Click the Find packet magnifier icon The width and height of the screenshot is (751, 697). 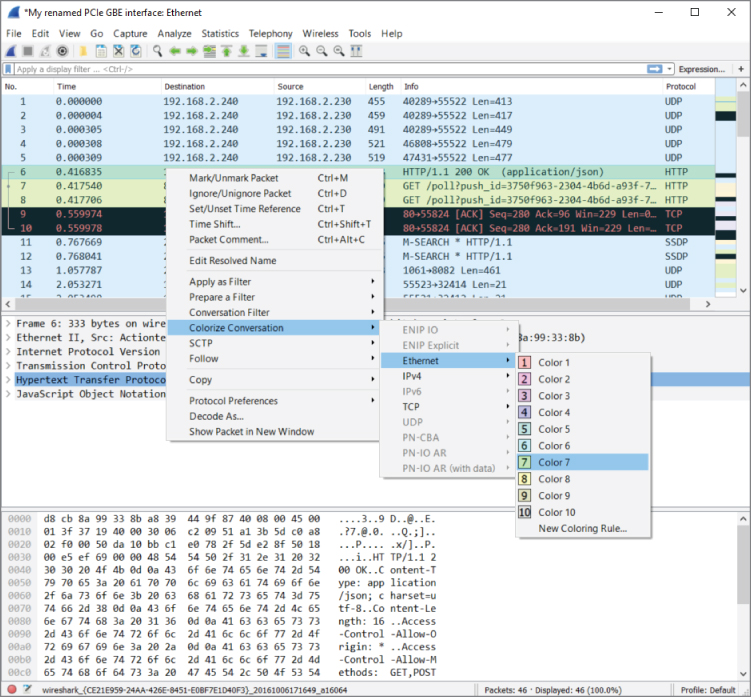point(158,50)
